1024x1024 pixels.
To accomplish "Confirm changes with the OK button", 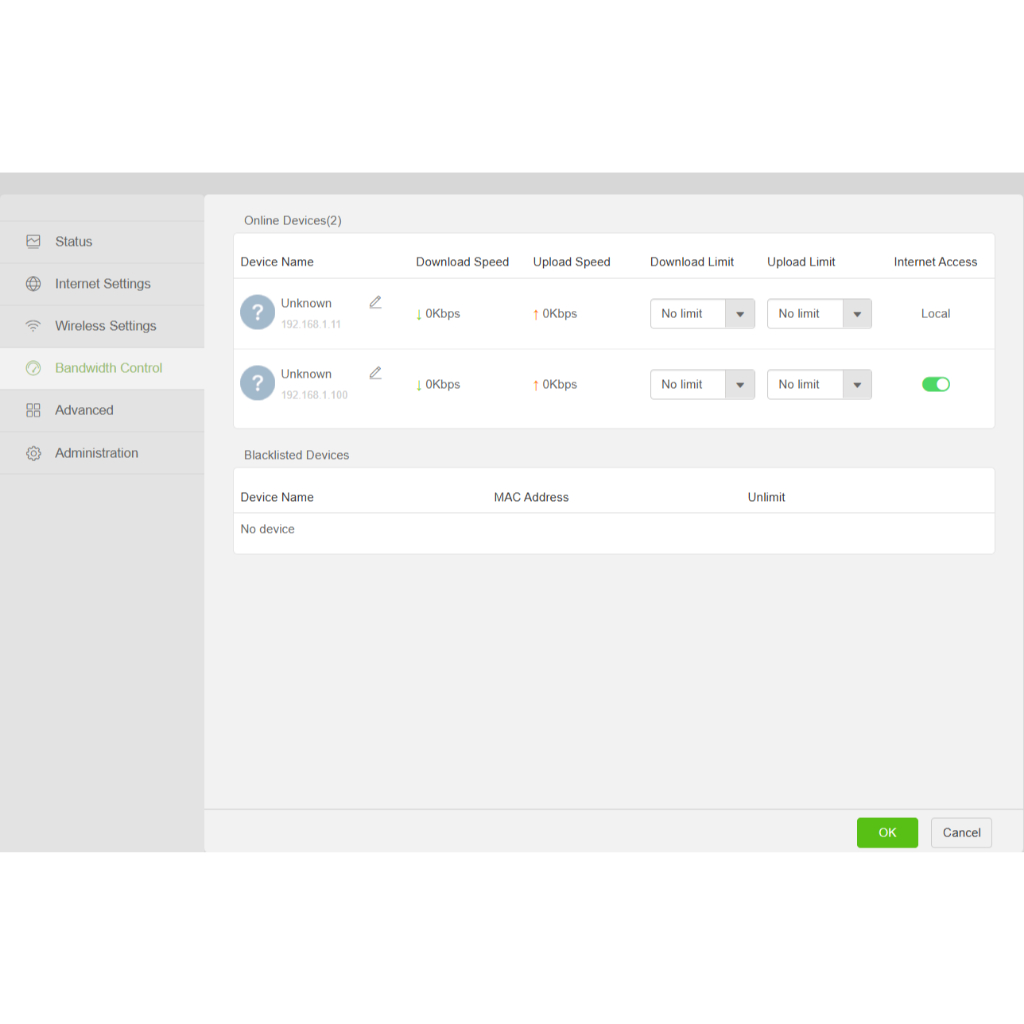I will pyautogui.click(x=887, y=833).
